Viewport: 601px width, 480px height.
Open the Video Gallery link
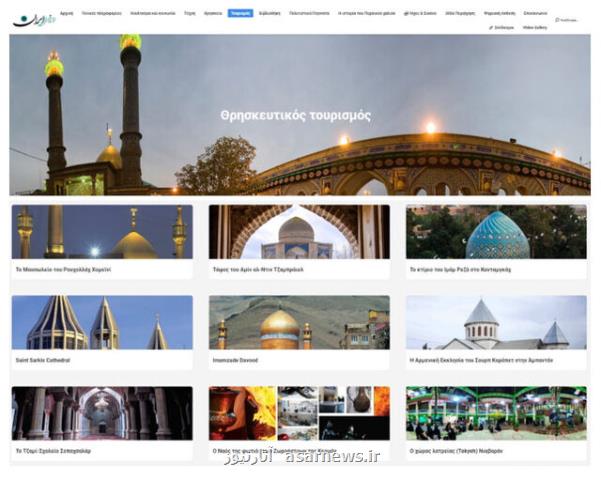[535, 27]
